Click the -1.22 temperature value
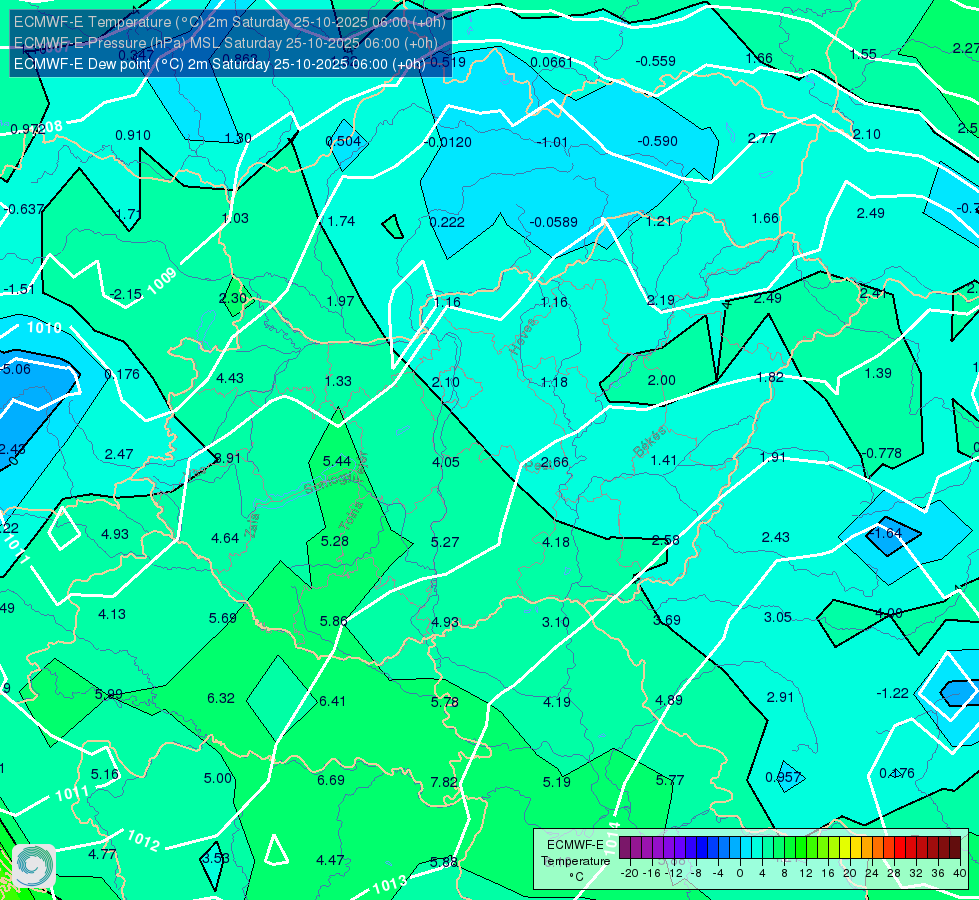The image size is (979, 900). (892, 693)
